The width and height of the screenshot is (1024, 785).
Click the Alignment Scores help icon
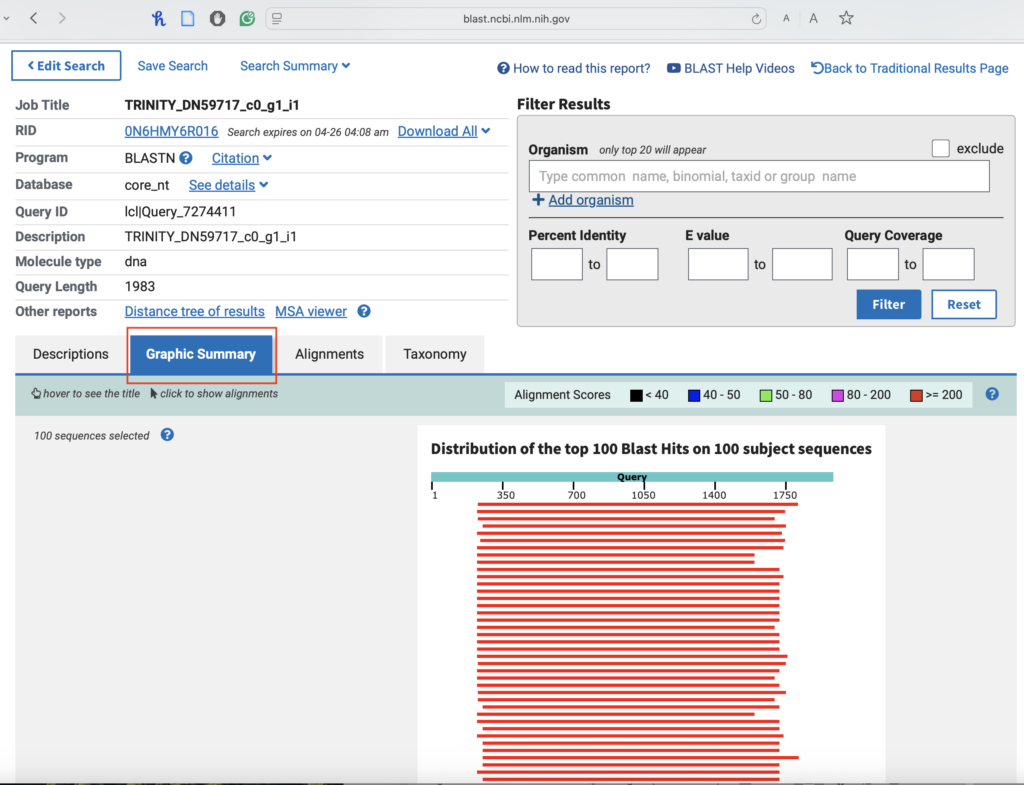(992, 394)
